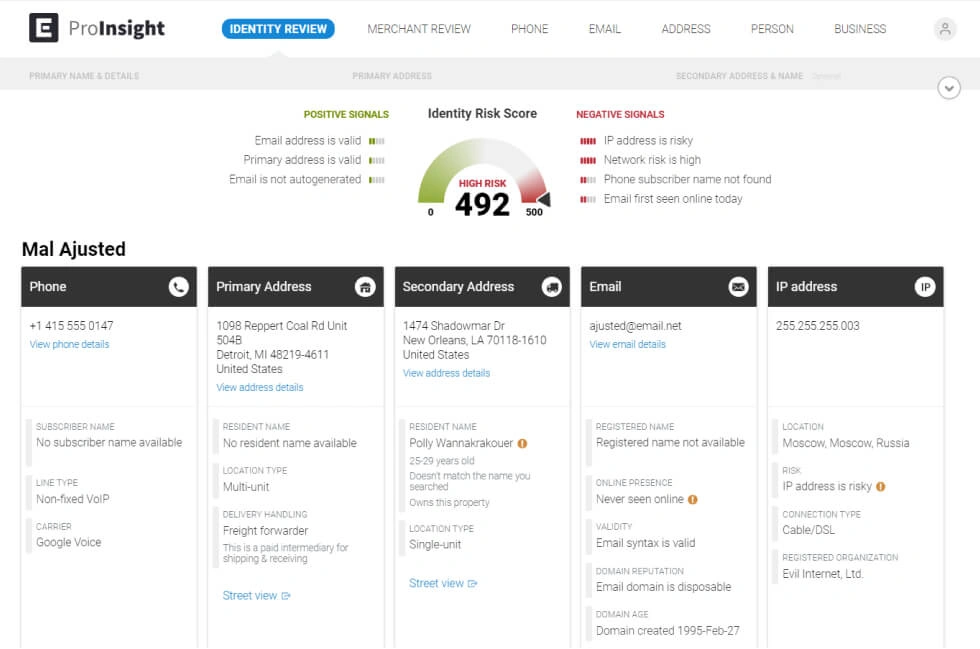The height and width of the screenshot is (649, 980).
Task: Open the user profile avatar
Action: coord(944,29)
